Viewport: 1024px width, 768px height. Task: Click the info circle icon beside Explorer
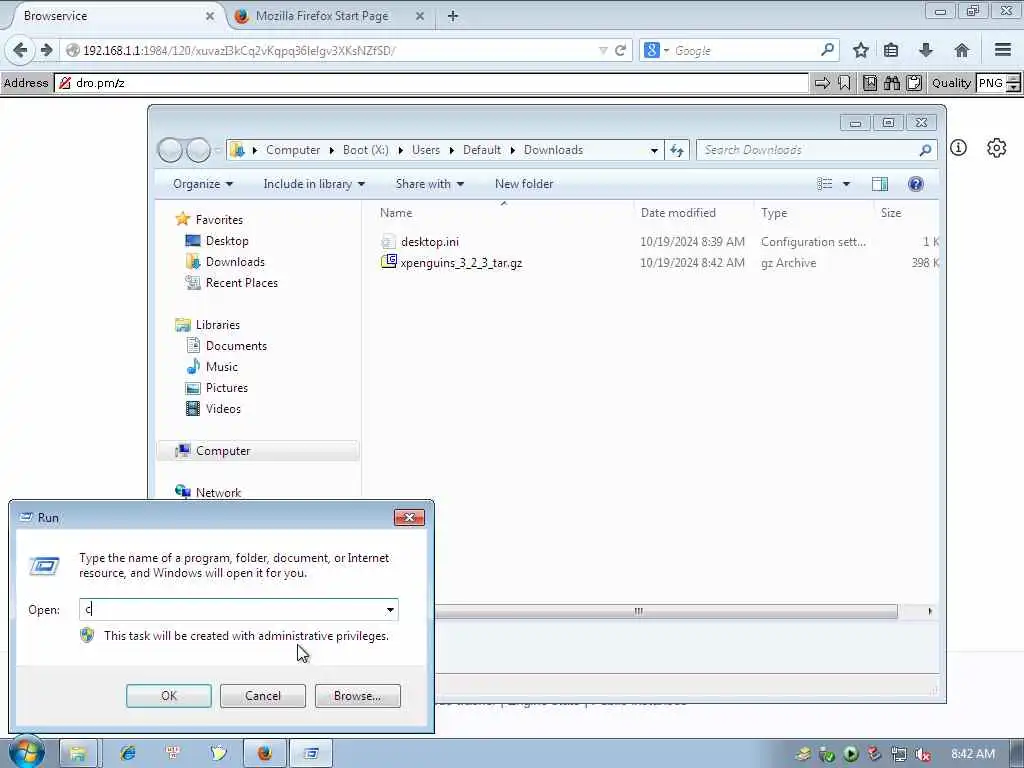click(958, 148)
